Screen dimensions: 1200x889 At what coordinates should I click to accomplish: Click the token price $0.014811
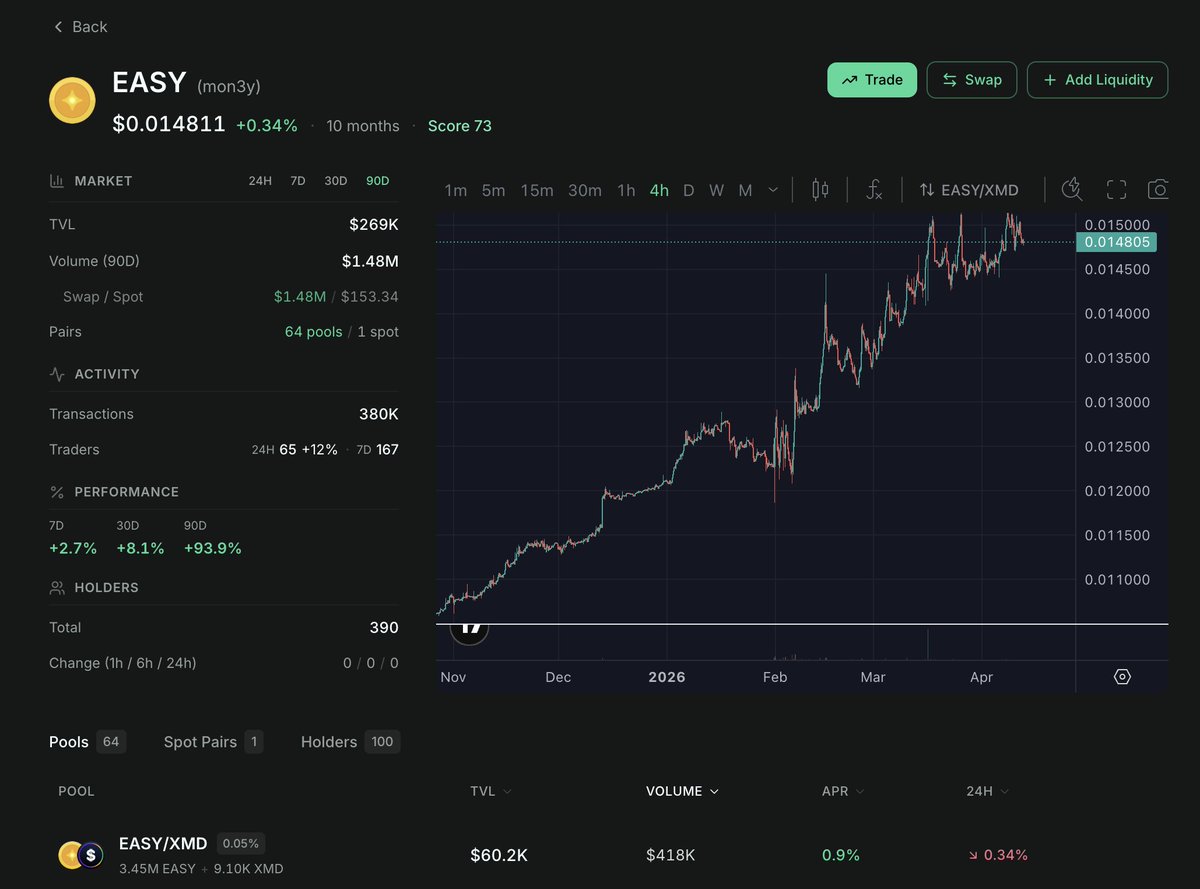pyautogui.click(x=169, y=125)
